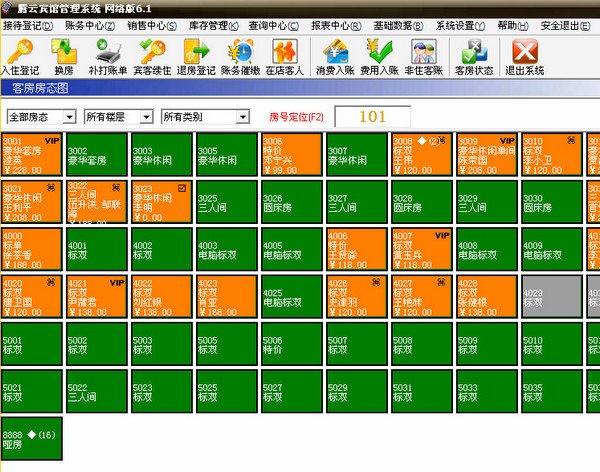Open 非住客账 non-guest account icon
600x472 pixels.
pos(424,57)
